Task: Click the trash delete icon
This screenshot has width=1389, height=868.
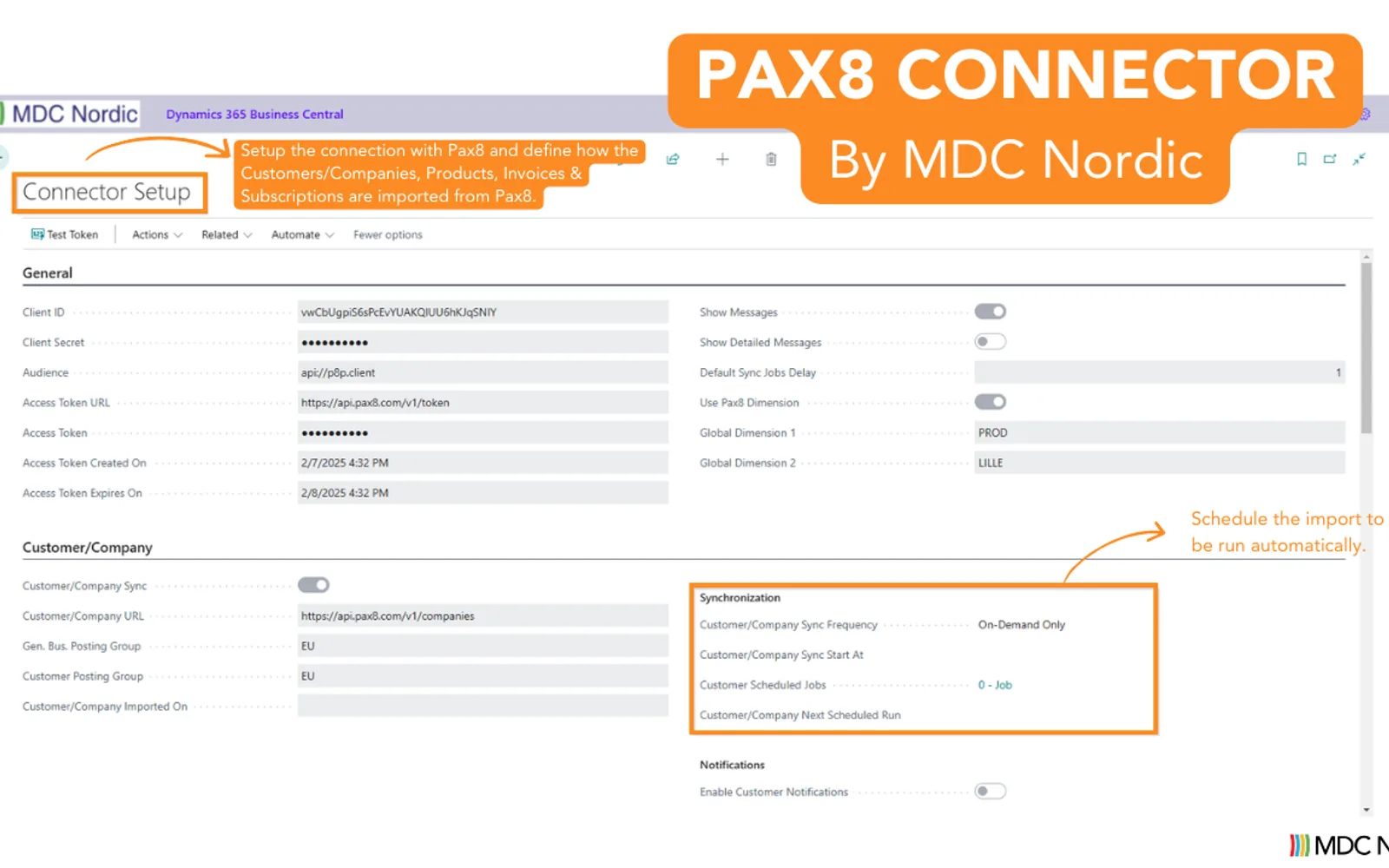Action: [x=771, y=159]
